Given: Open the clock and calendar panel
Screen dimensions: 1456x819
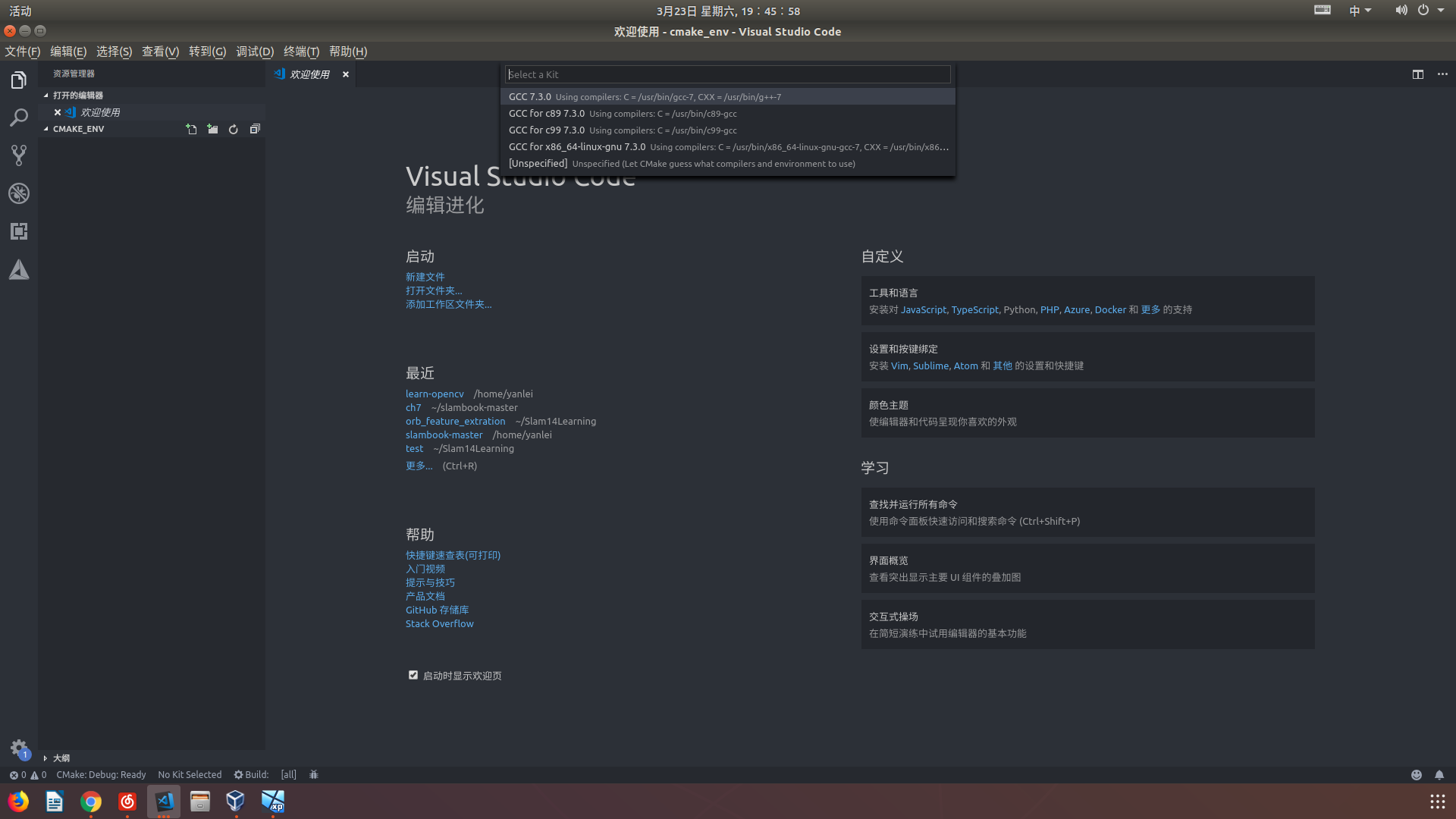Looking at the screenshot, I should pyautogui.click(x=728, y=11).
